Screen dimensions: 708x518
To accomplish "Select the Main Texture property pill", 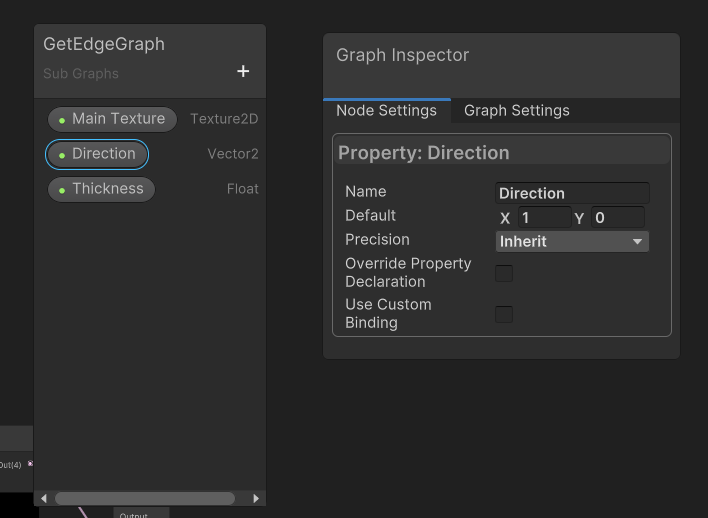I will pyautogui.click(x=112, y=119).
